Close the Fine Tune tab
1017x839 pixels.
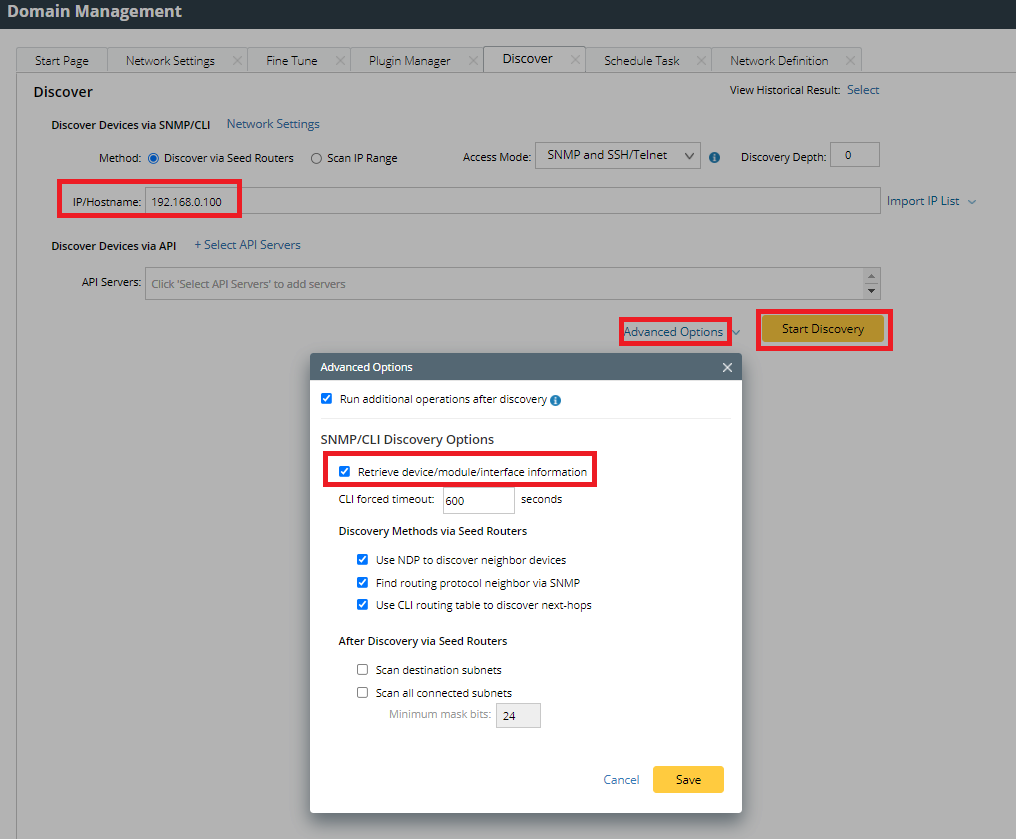coord(340,60)
